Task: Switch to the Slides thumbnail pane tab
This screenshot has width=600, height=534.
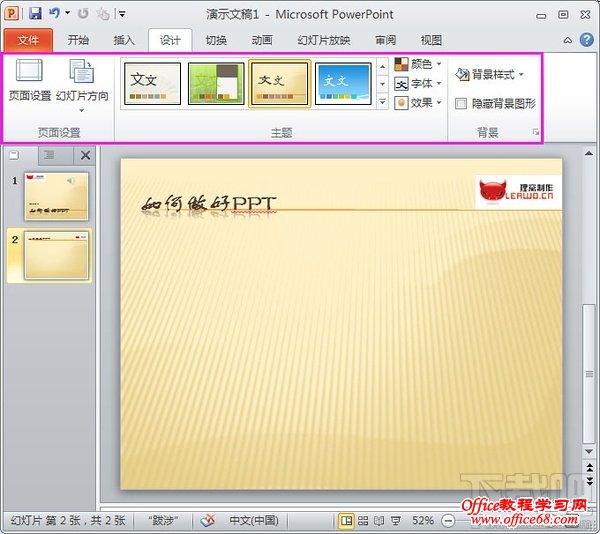Action: (x=14, y=155)
